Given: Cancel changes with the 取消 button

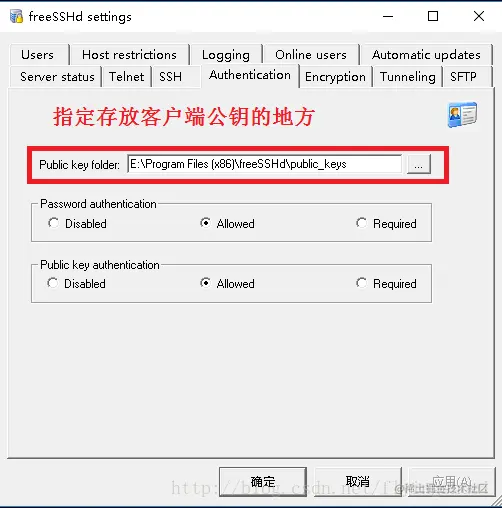Looking at the screenshot, I should click(358, 482).
